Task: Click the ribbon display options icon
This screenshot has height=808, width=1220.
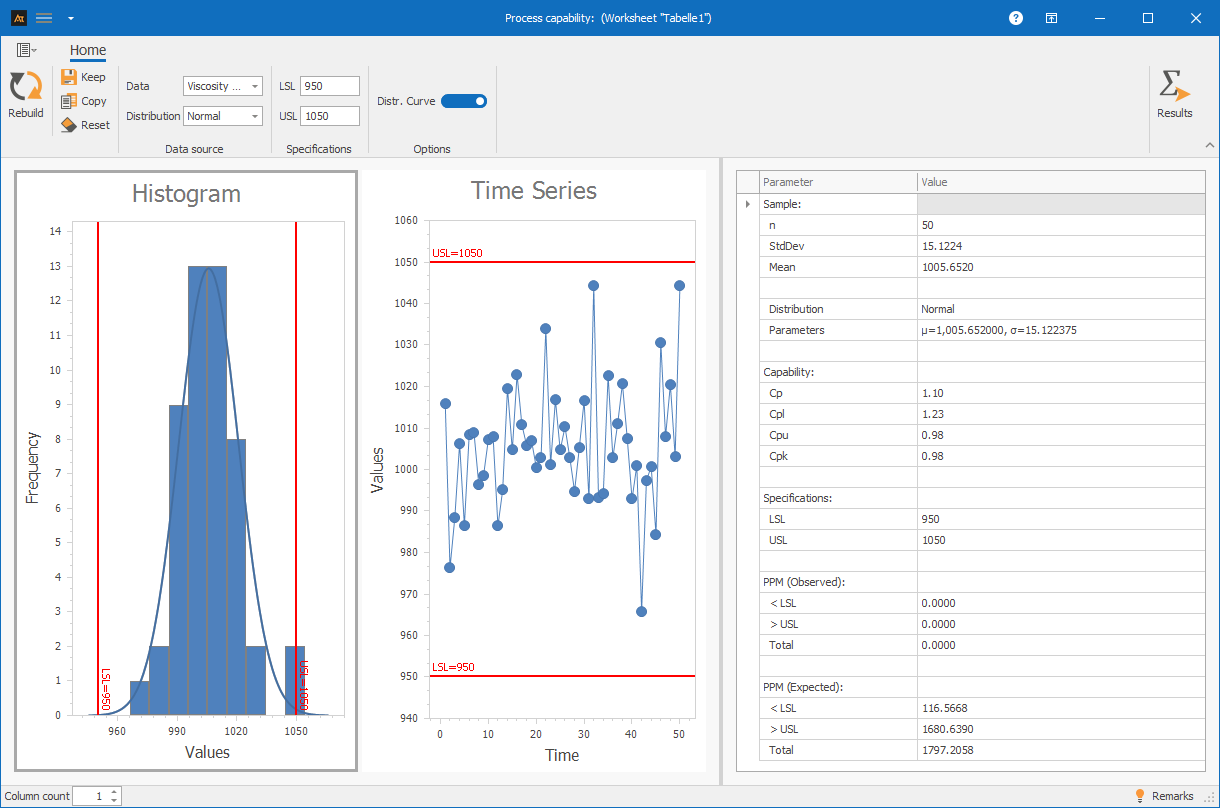Action: click(x=1051, y=17)
